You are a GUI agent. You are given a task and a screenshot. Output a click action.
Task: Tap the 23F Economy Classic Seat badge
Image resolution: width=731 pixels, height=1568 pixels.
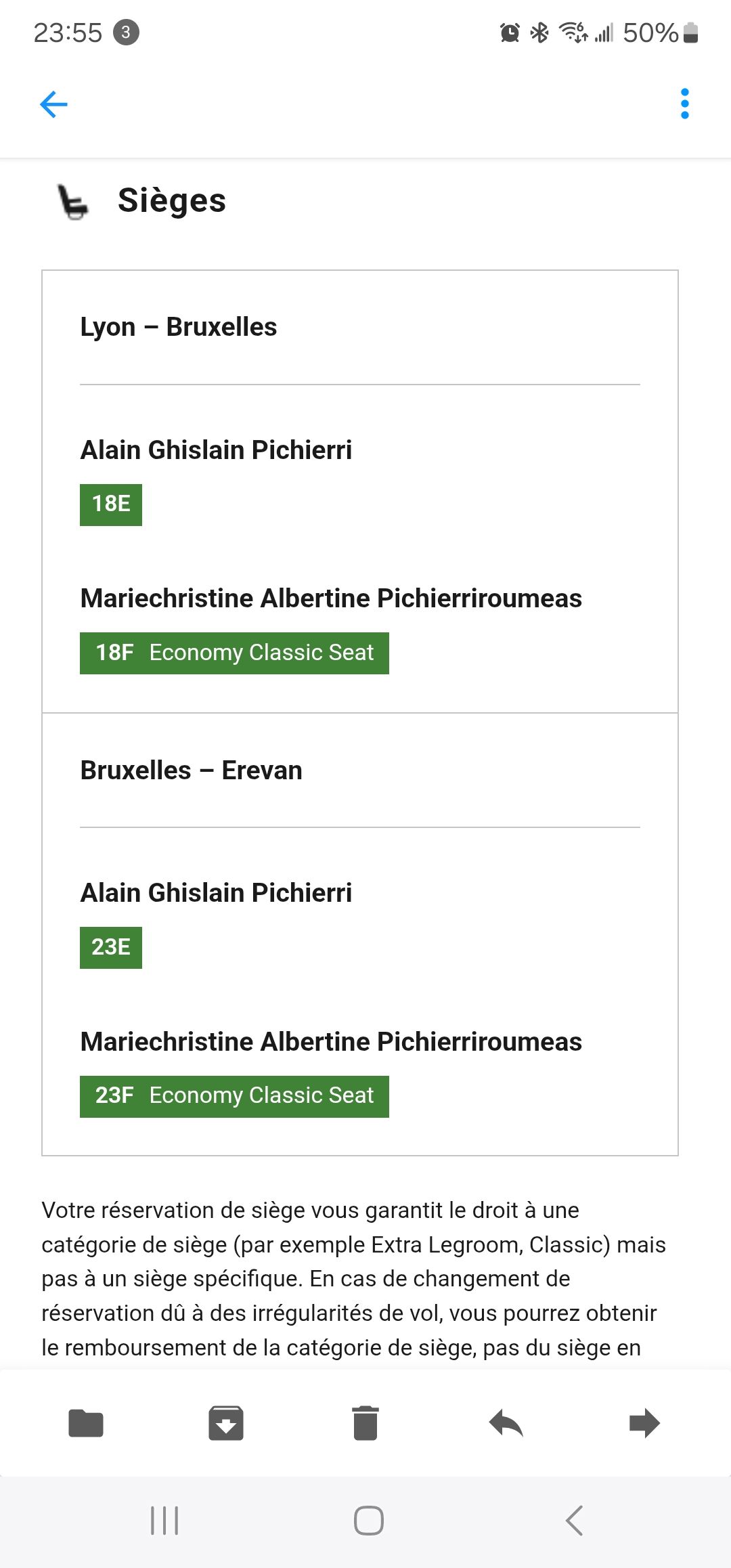234,1097
